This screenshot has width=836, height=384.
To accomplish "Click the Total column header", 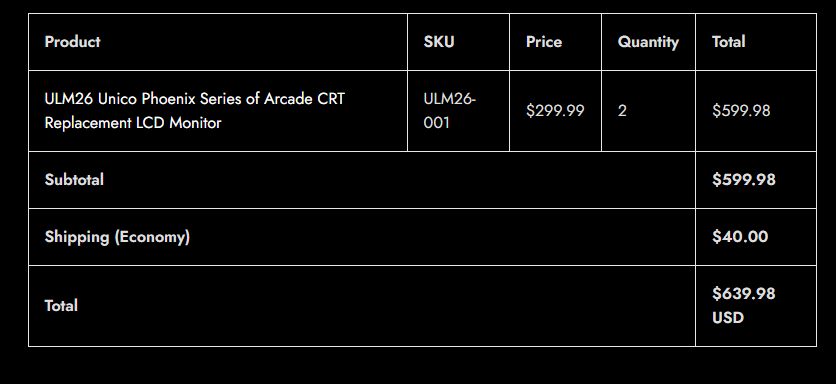I will pyautogui.click(x=728, y=42).
